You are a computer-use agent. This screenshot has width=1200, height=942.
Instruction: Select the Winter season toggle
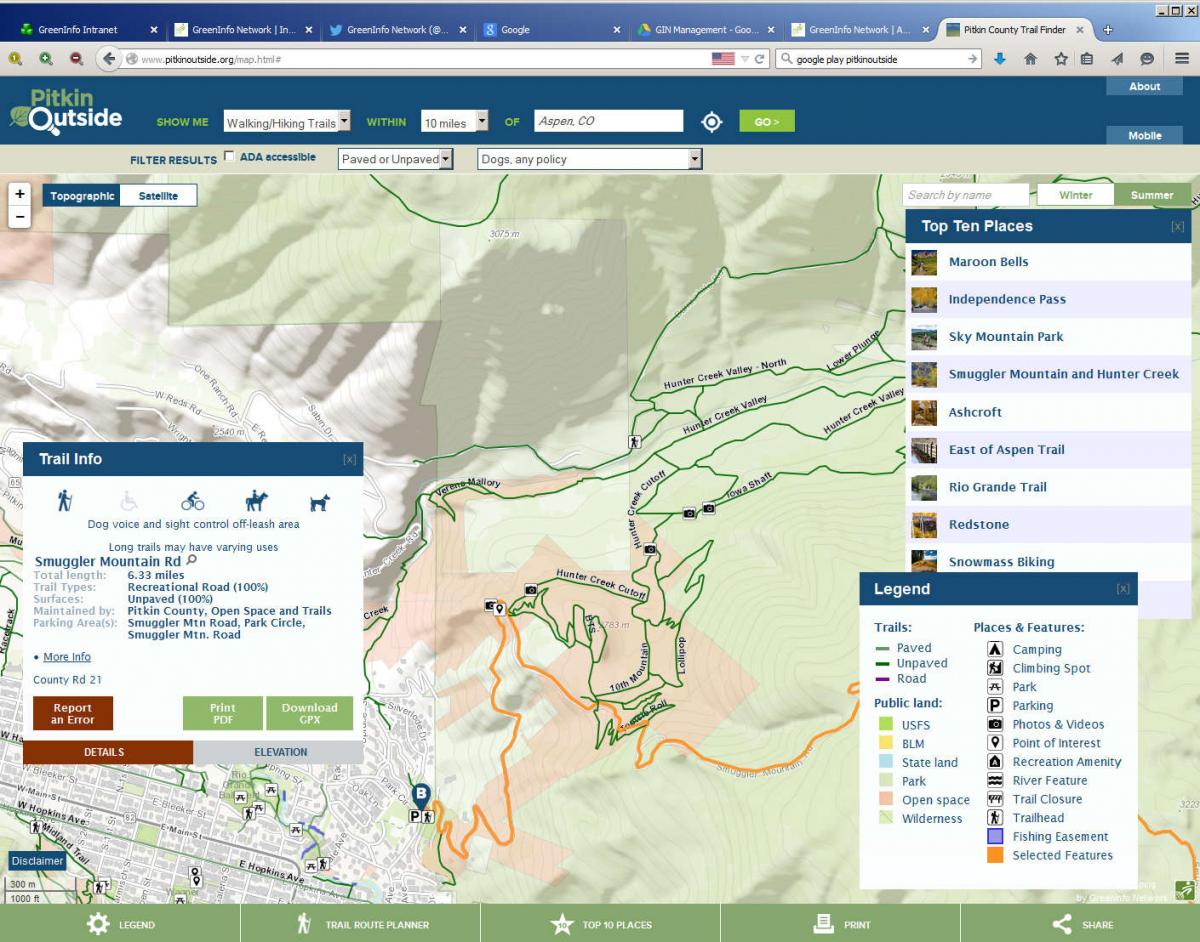click(1076, 195)
